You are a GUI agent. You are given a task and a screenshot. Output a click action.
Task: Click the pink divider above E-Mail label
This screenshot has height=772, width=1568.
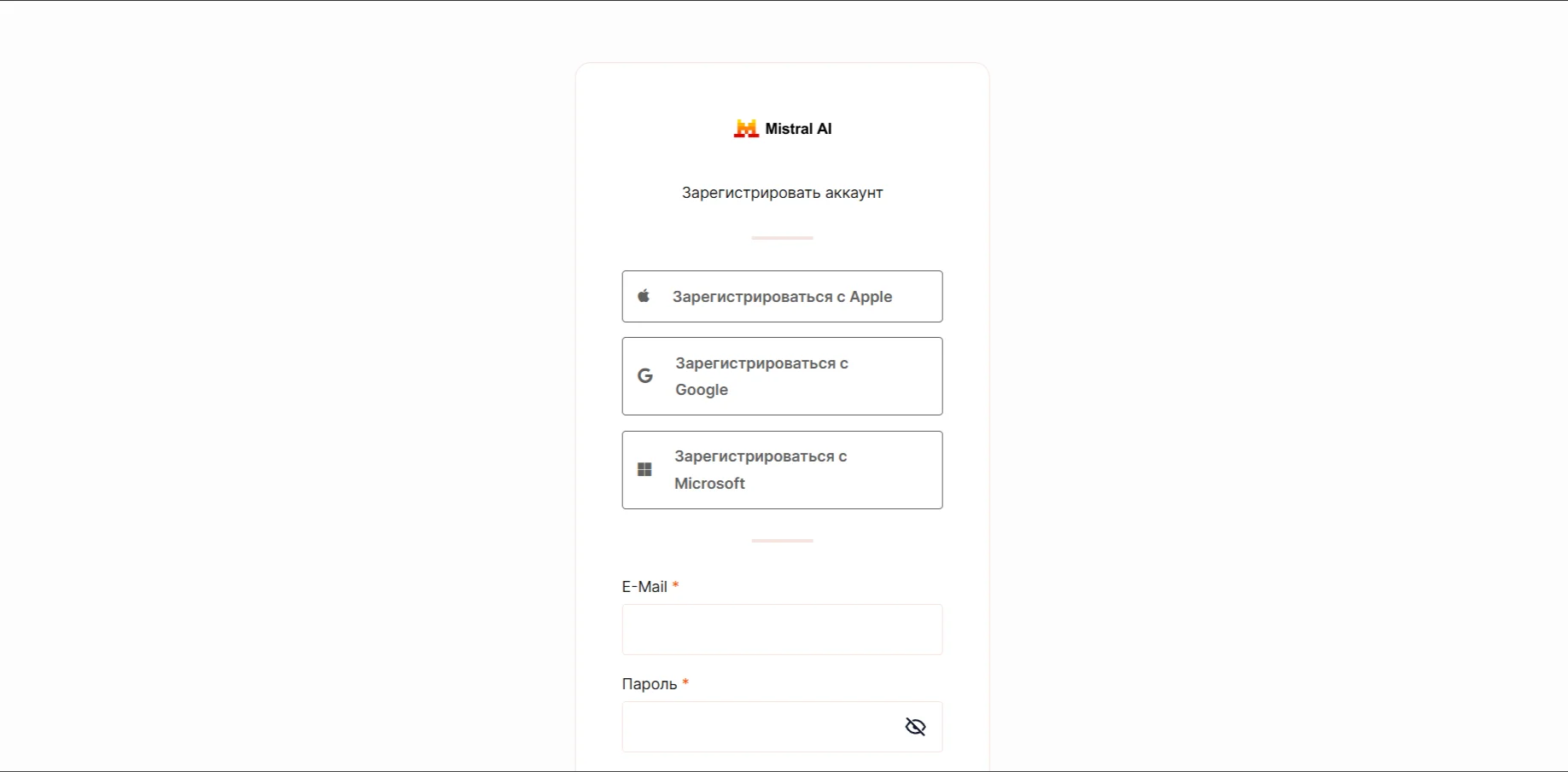tap(782, 541)
